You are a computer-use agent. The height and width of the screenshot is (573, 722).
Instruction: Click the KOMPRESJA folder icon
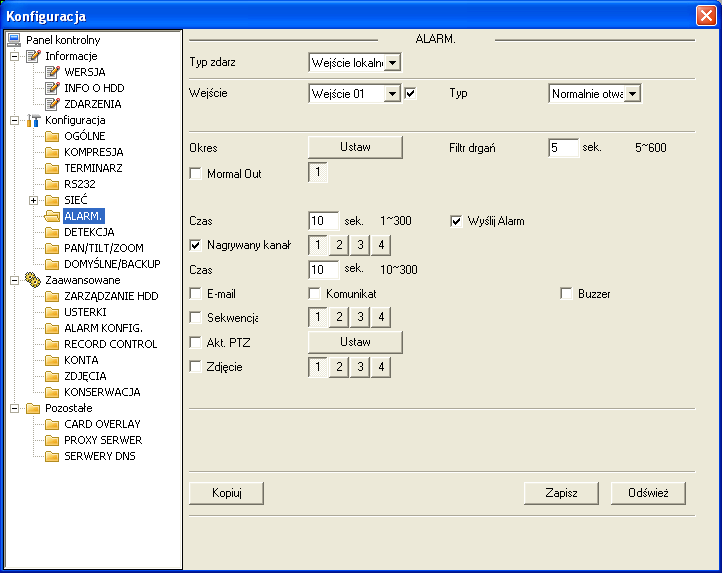52,152
